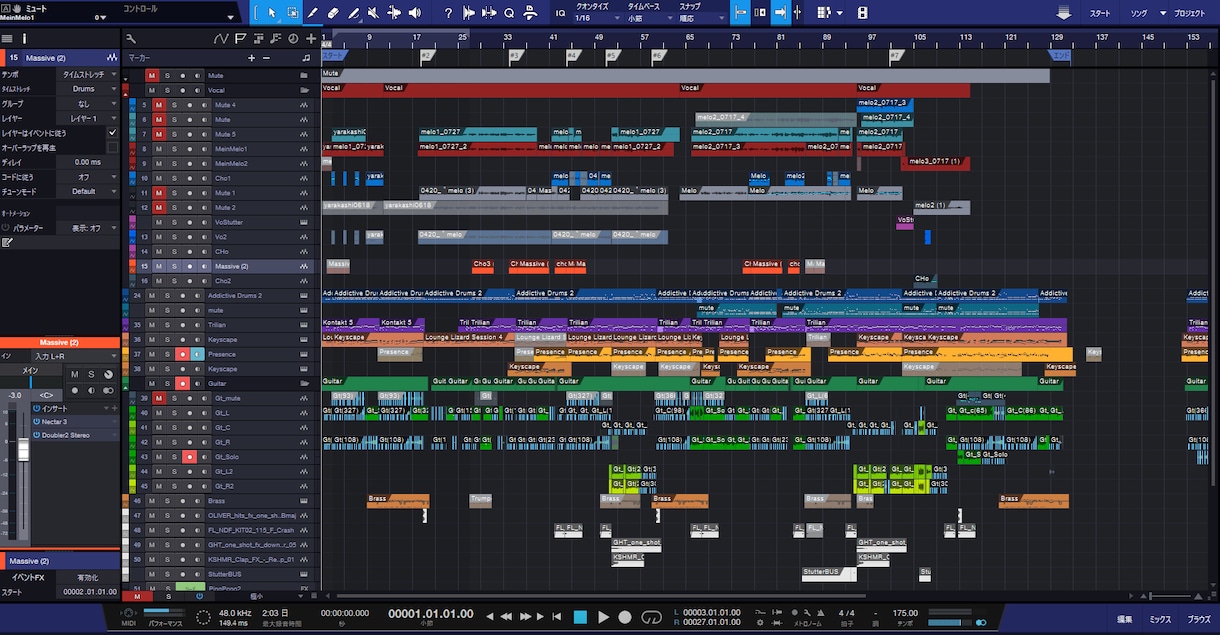Mute the Trilian track

(152, 325)
